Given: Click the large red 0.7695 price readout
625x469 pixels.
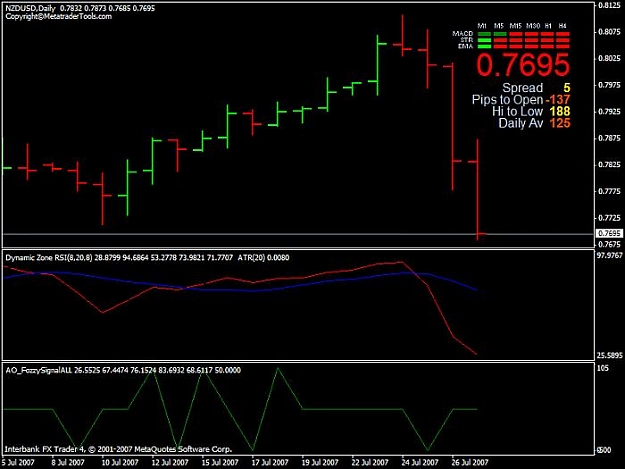Looking at the screenshot, I should [523, 65].
